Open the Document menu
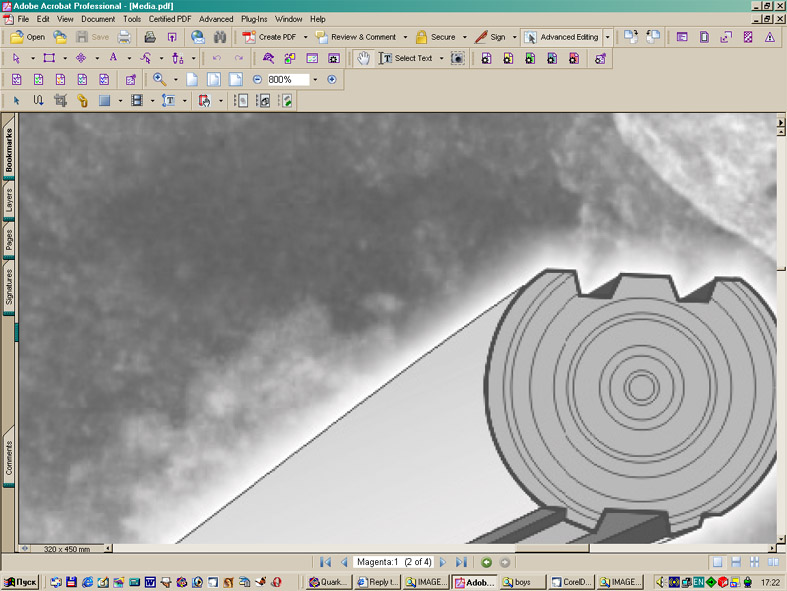This screenshot has height=591, width=787. 98,19
